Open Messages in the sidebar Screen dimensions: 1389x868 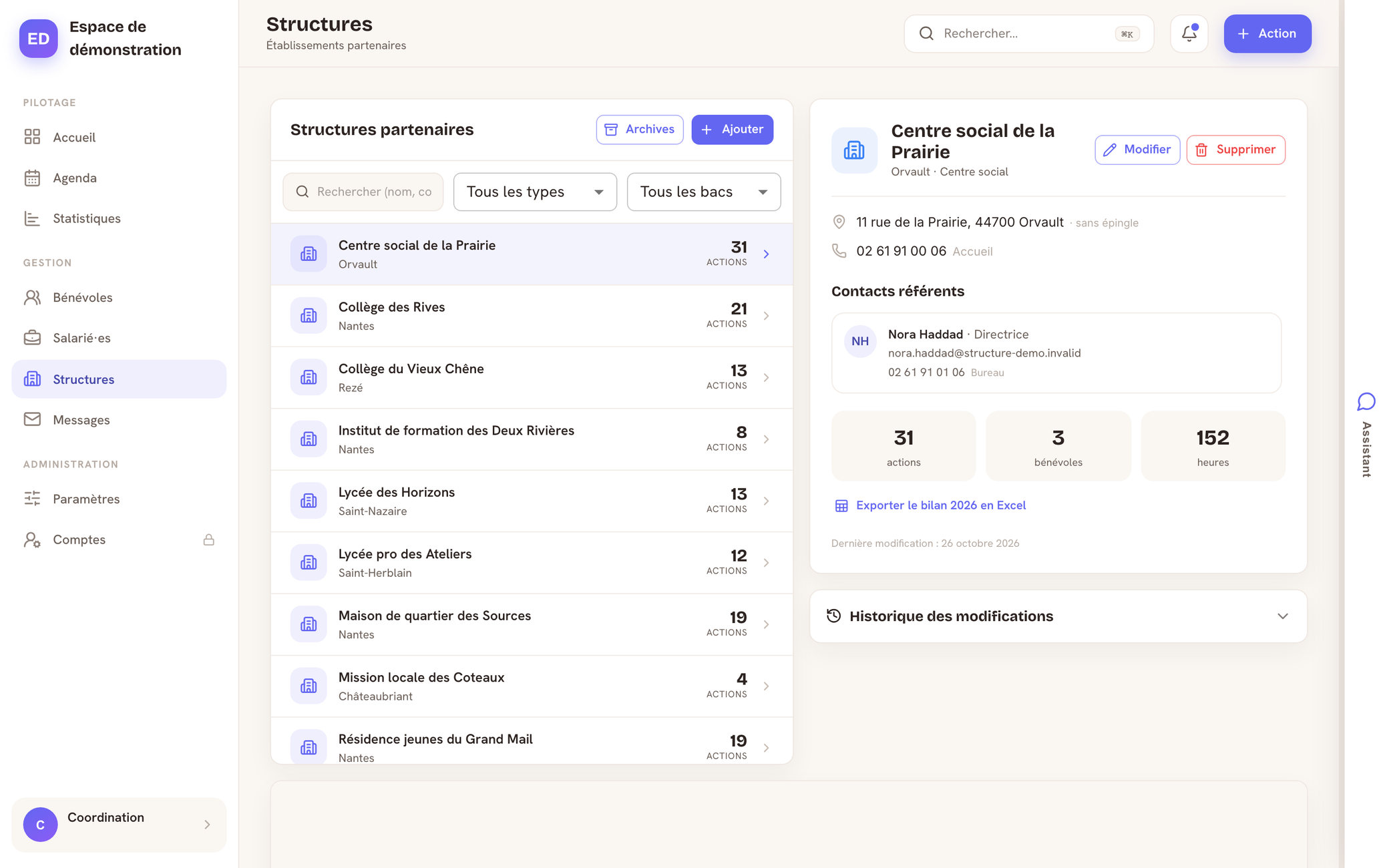click(119, 420)
